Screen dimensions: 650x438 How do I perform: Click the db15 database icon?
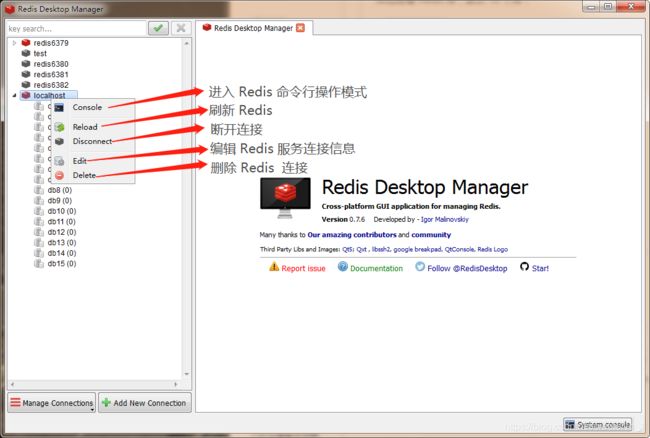tap(39, 264)
